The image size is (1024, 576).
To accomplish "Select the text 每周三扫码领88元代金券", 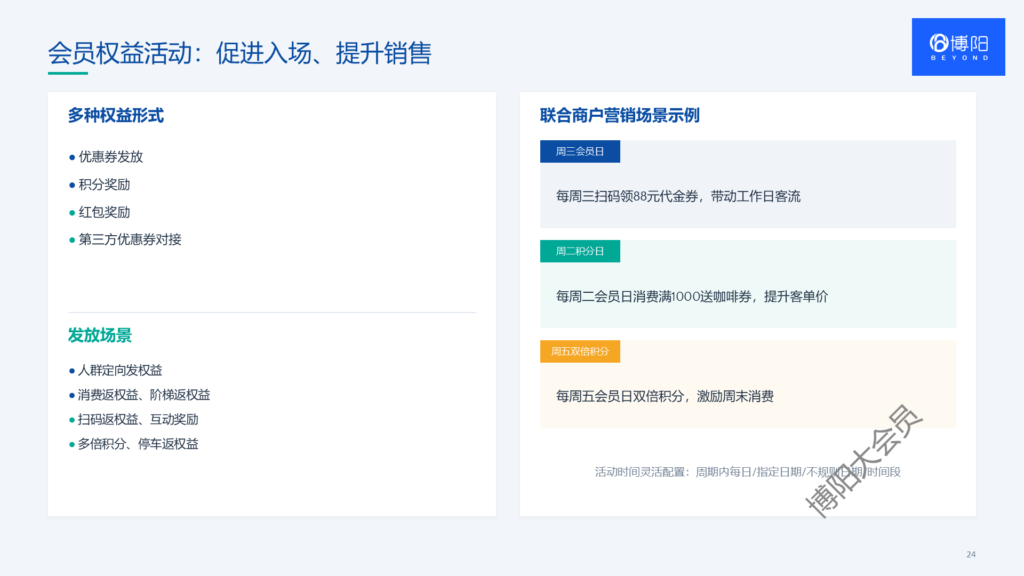I will point(627,197).
